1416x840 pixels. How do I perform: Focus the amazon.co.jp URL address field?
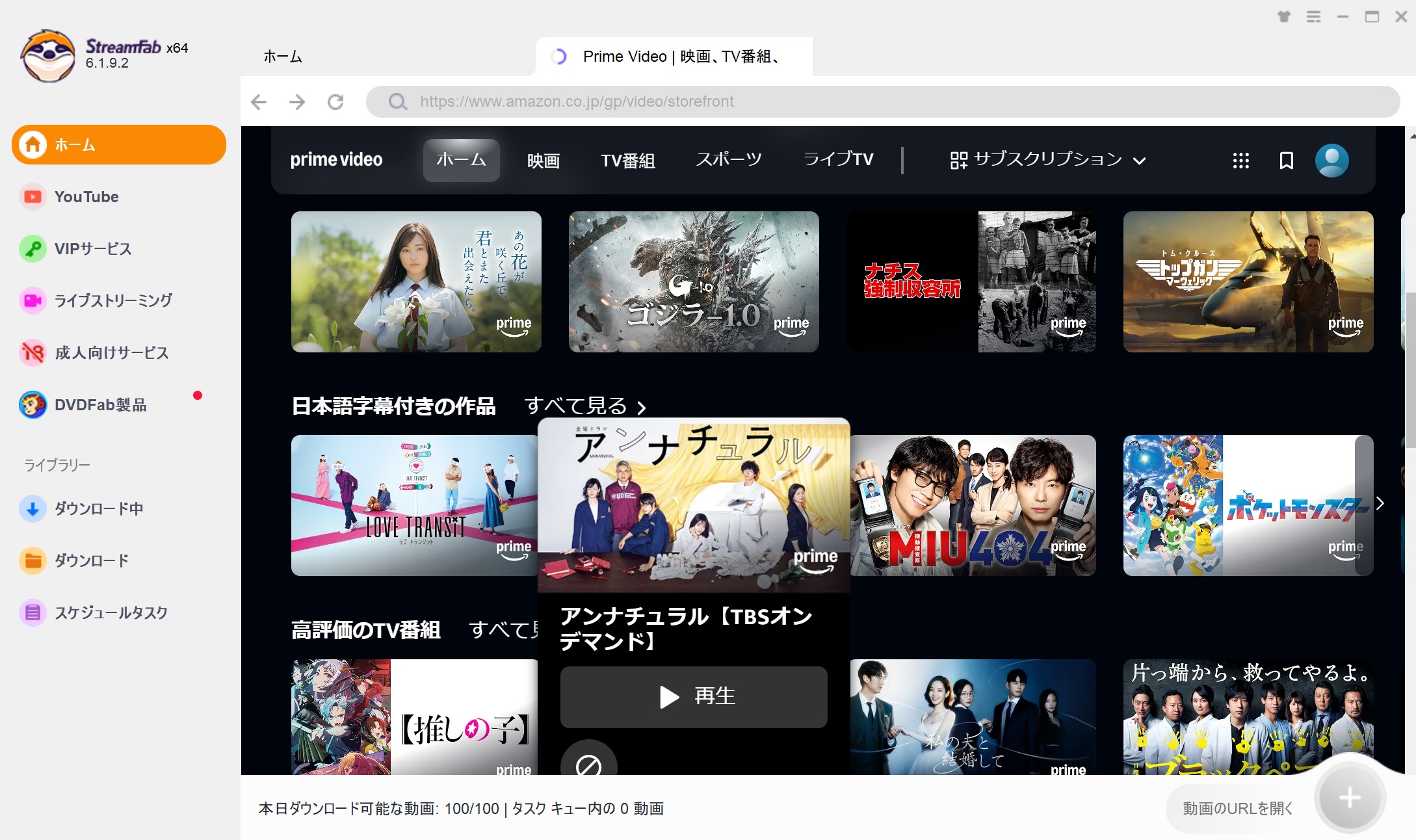883,101
